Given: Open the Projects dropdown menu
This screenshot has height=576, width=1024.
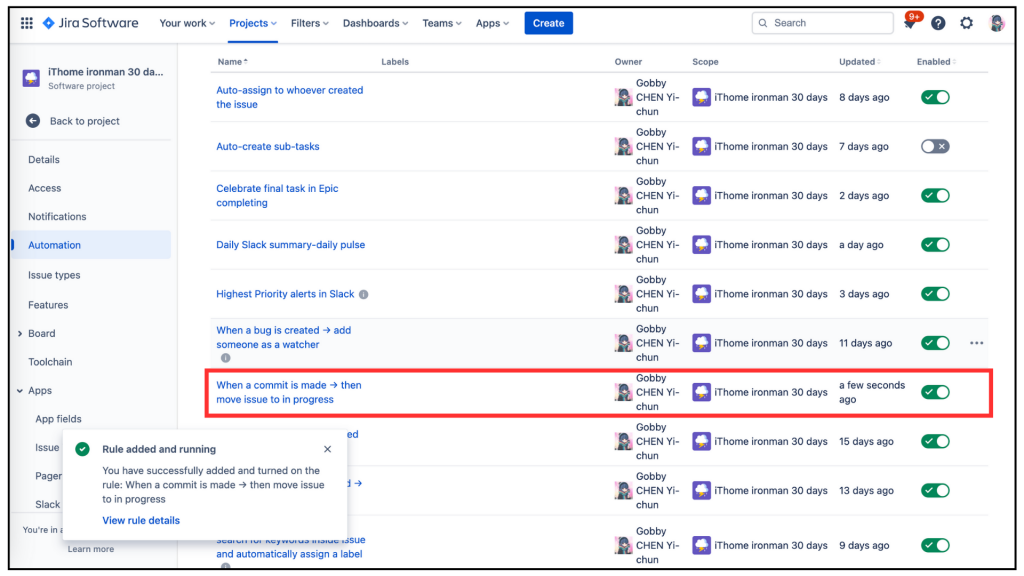Looking at the screenshot, I should point(253,23).
